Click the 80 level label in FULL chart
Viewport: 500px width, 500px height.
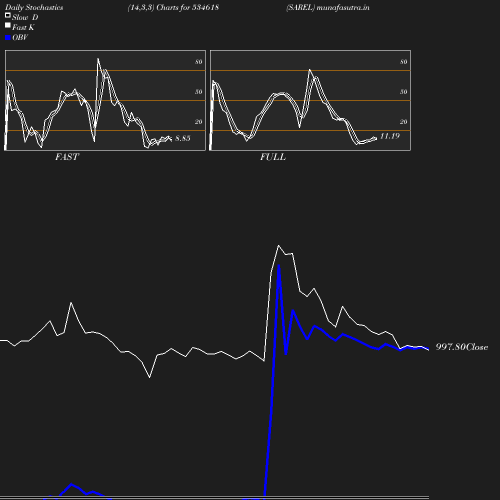point(404,62)
